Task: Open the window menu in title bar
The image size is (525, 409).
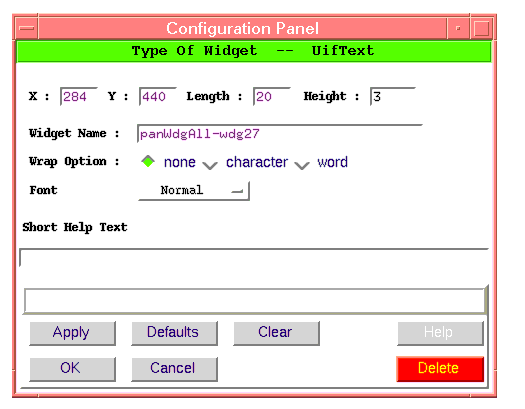Action: click(27, 28)
